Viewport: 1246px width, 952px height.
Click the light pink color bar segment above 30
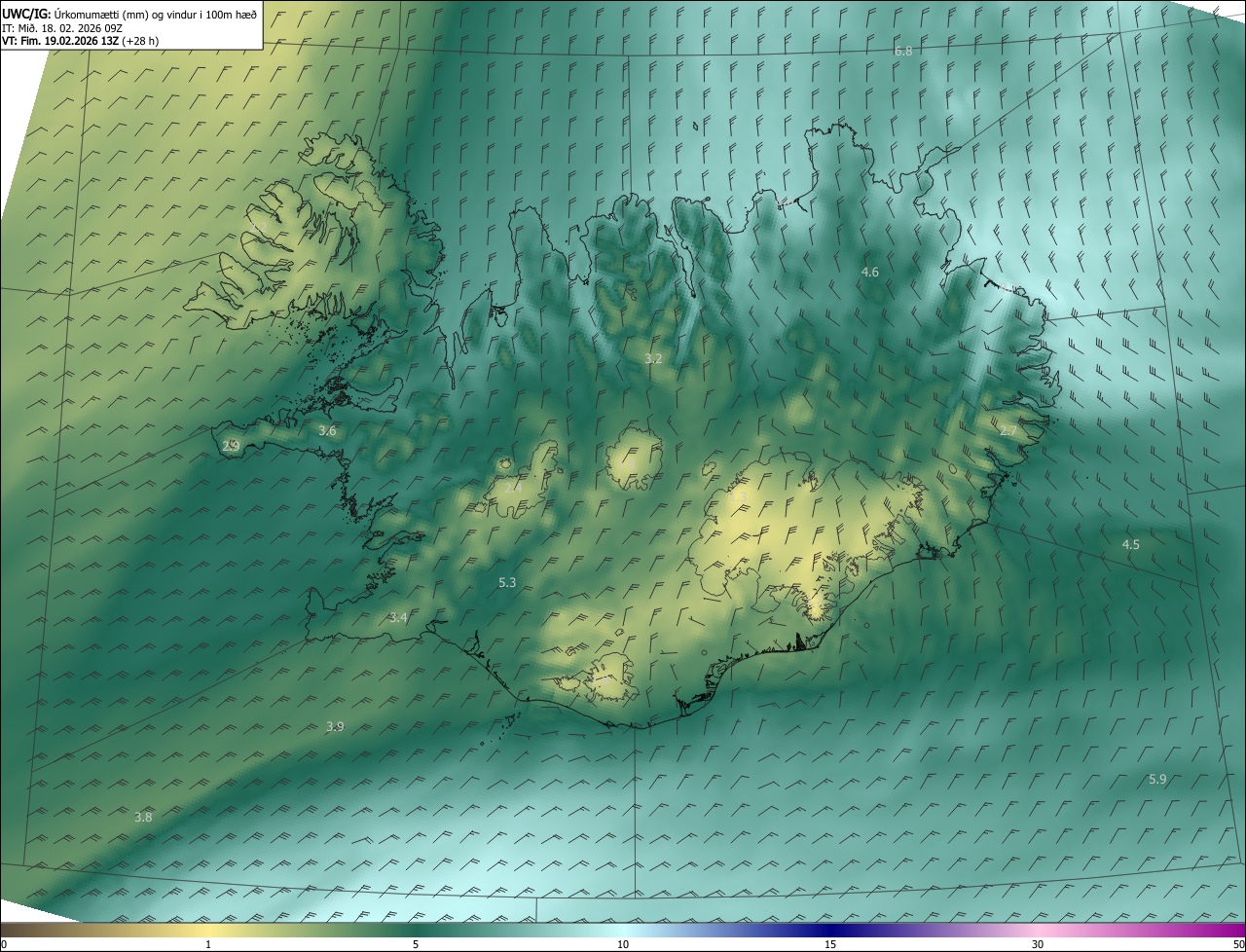1038,931
